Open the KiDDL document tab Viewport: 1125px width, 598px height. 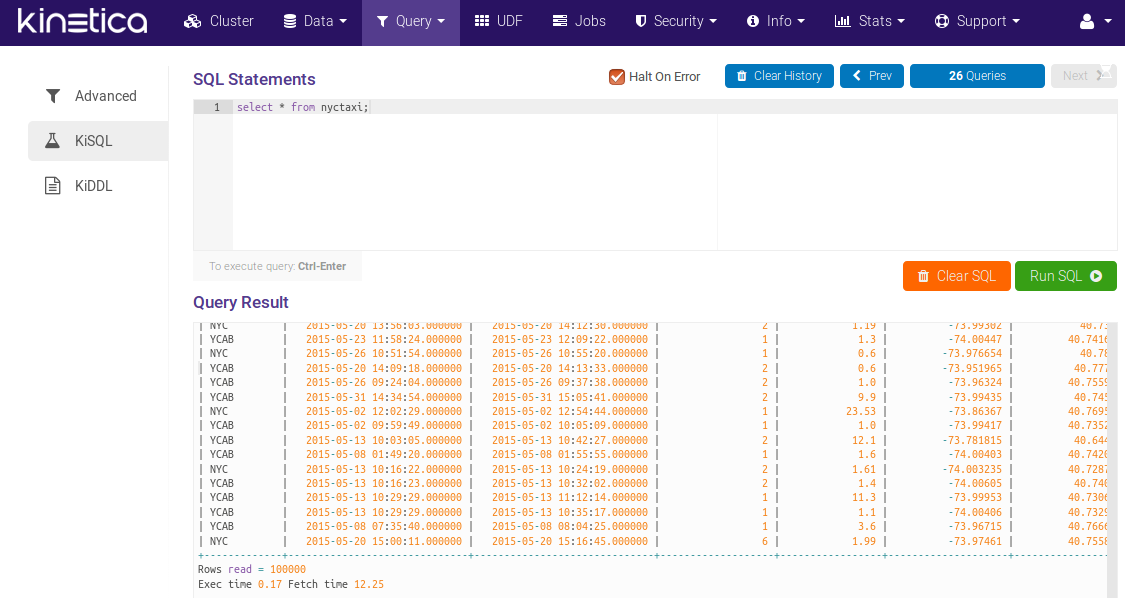(x=92, y=186)
